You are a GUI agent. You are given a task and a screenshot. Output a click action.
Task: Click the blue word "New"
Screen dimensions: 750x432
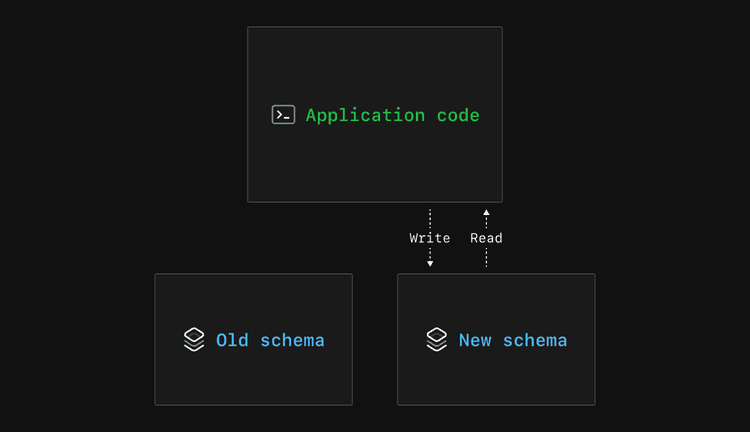tap(475, 340)
